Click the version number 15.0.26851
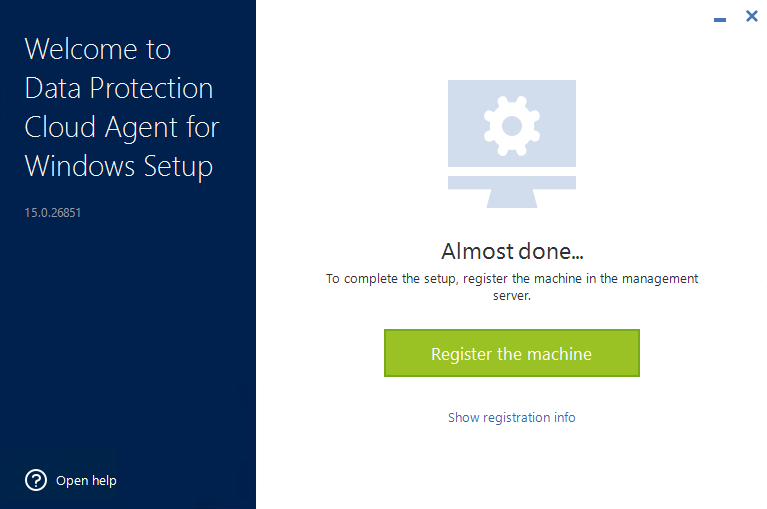Screen dimensions: 767x509 tap(53, 213)
